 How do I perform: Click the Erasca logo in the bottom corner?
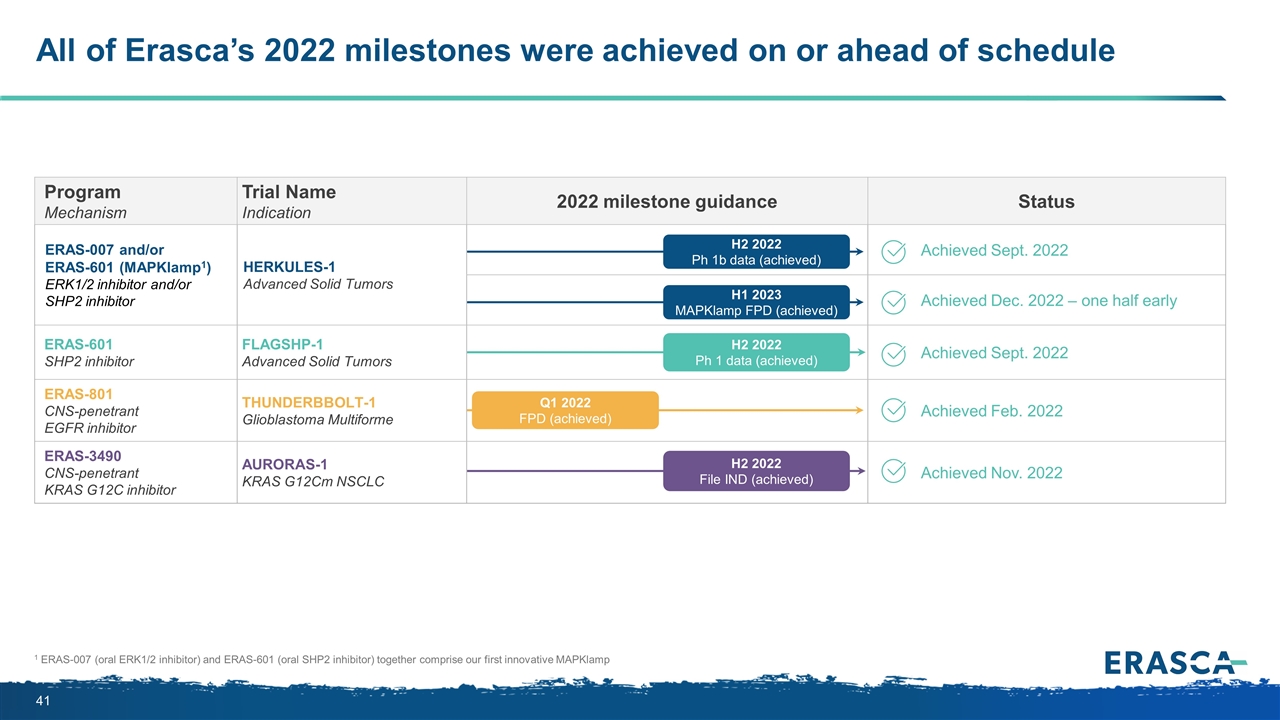pyautogui.click(x=1175, y=663)
